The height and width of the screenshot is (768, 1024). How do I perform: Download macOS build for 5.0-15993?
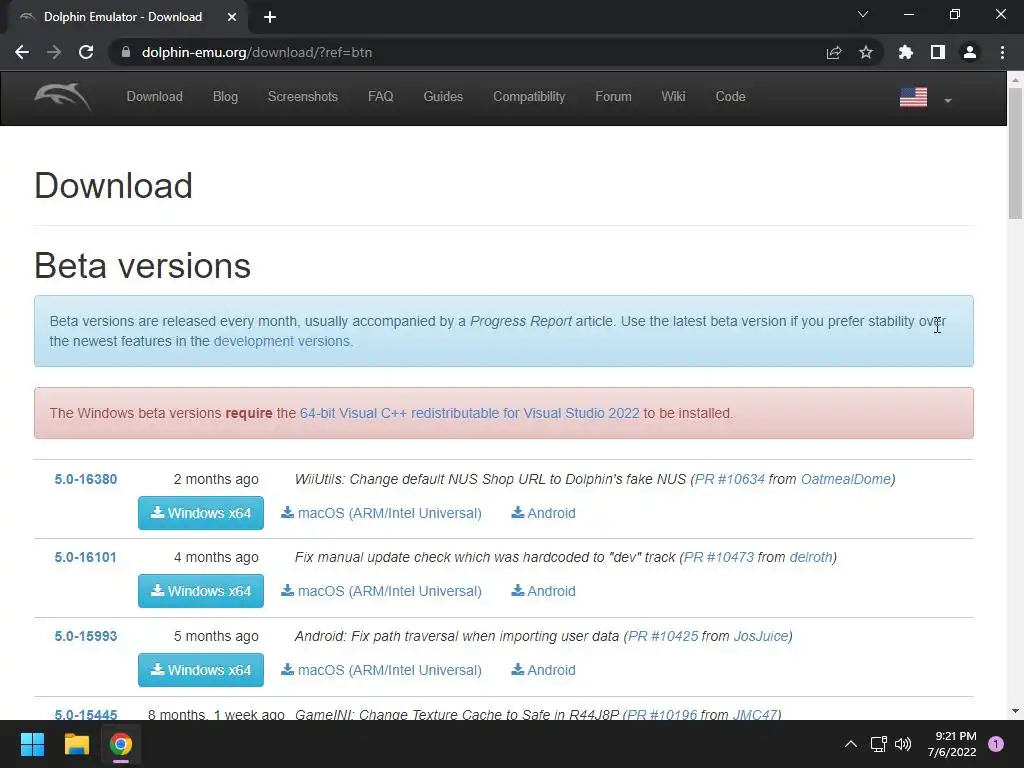click(381, 670)
